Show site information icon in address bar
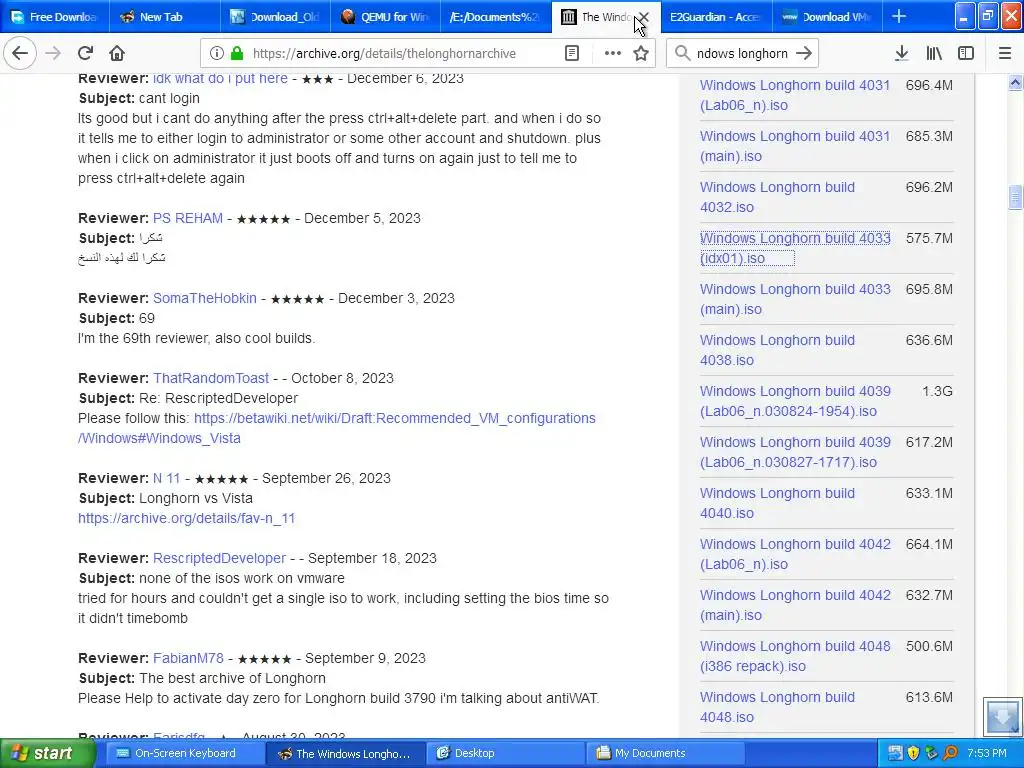Viewport: 1024px width, 768px height. 217,54
